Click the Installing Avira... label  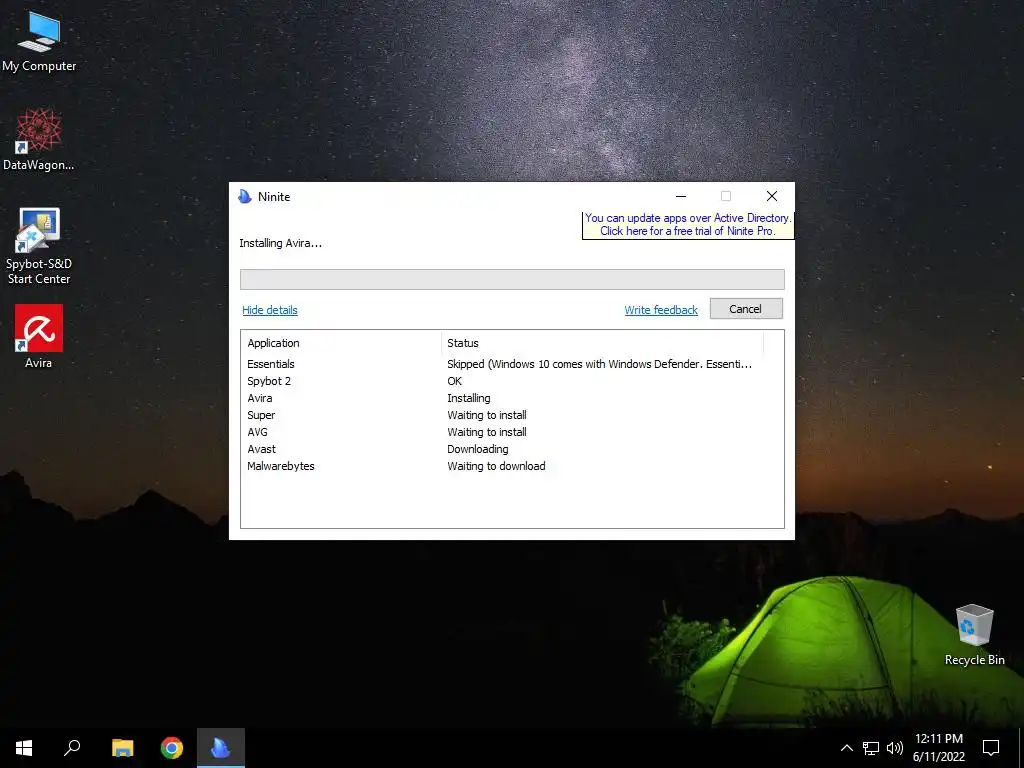pos(281,243)
